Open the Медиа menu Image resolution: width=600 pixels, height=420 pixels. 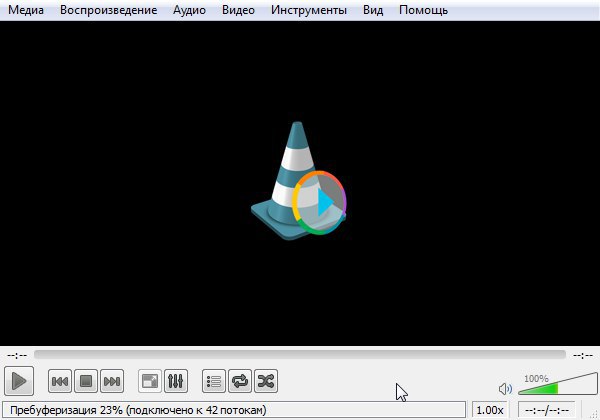[26, 10]
